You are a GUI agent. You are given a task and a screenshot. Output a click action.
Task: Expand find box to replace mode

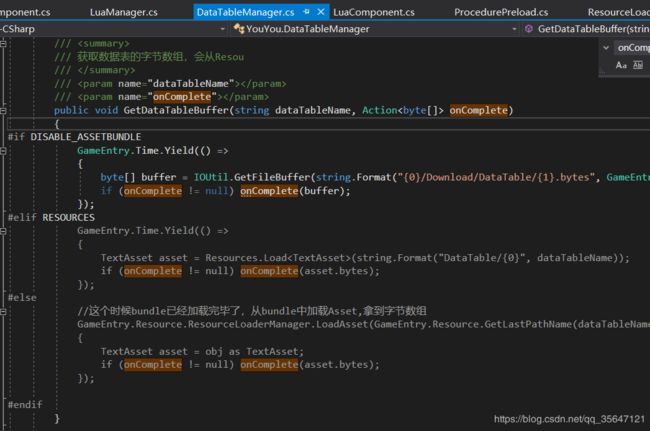606,48
